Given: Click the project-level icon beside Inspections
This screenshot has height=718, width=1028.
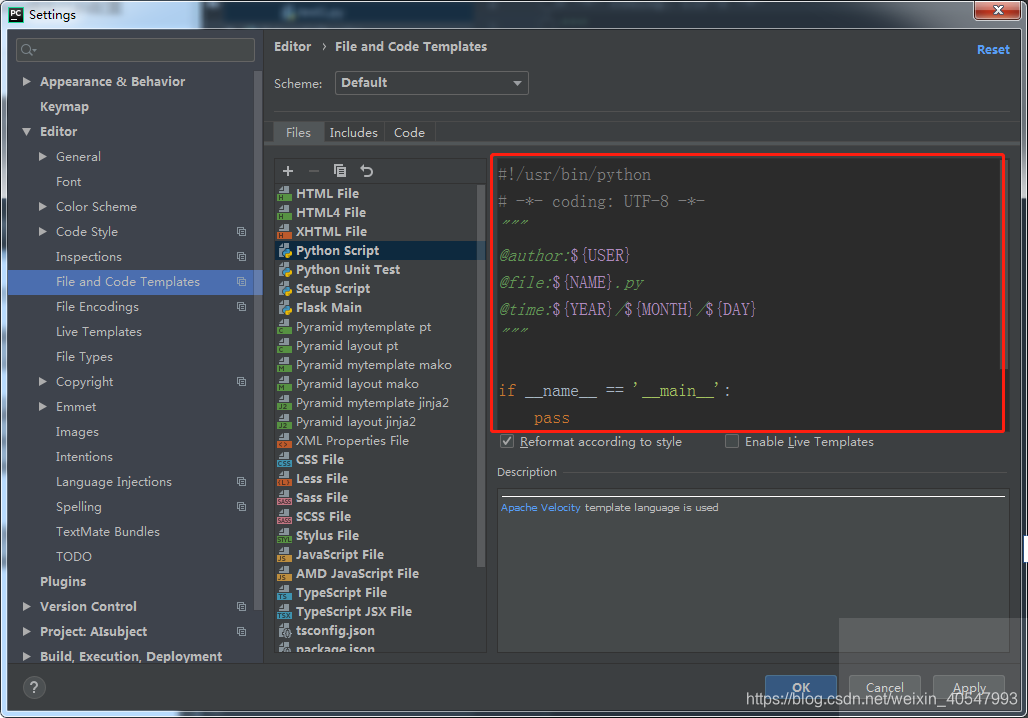Looking at the screenshot, I should coord(241,256).
